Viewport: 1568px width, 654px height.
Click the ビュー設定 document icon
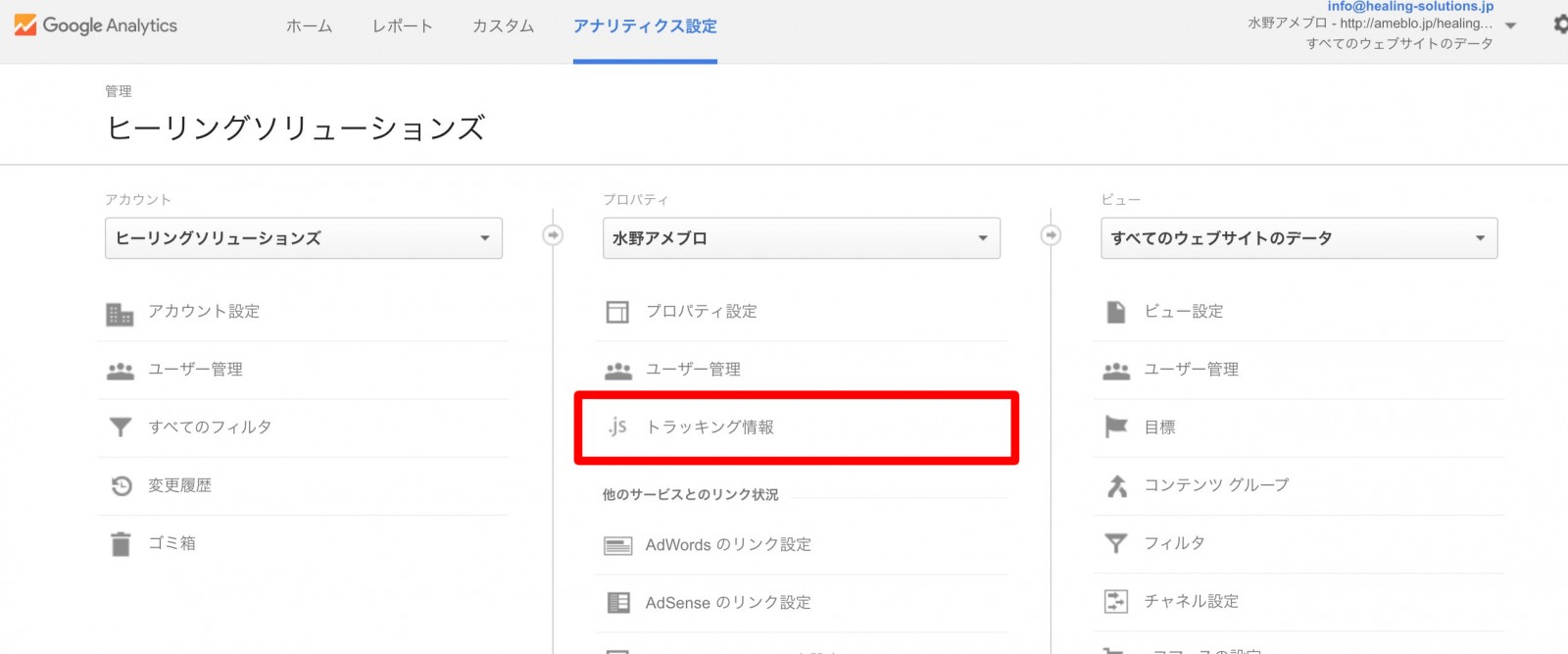coord(1115,312)
